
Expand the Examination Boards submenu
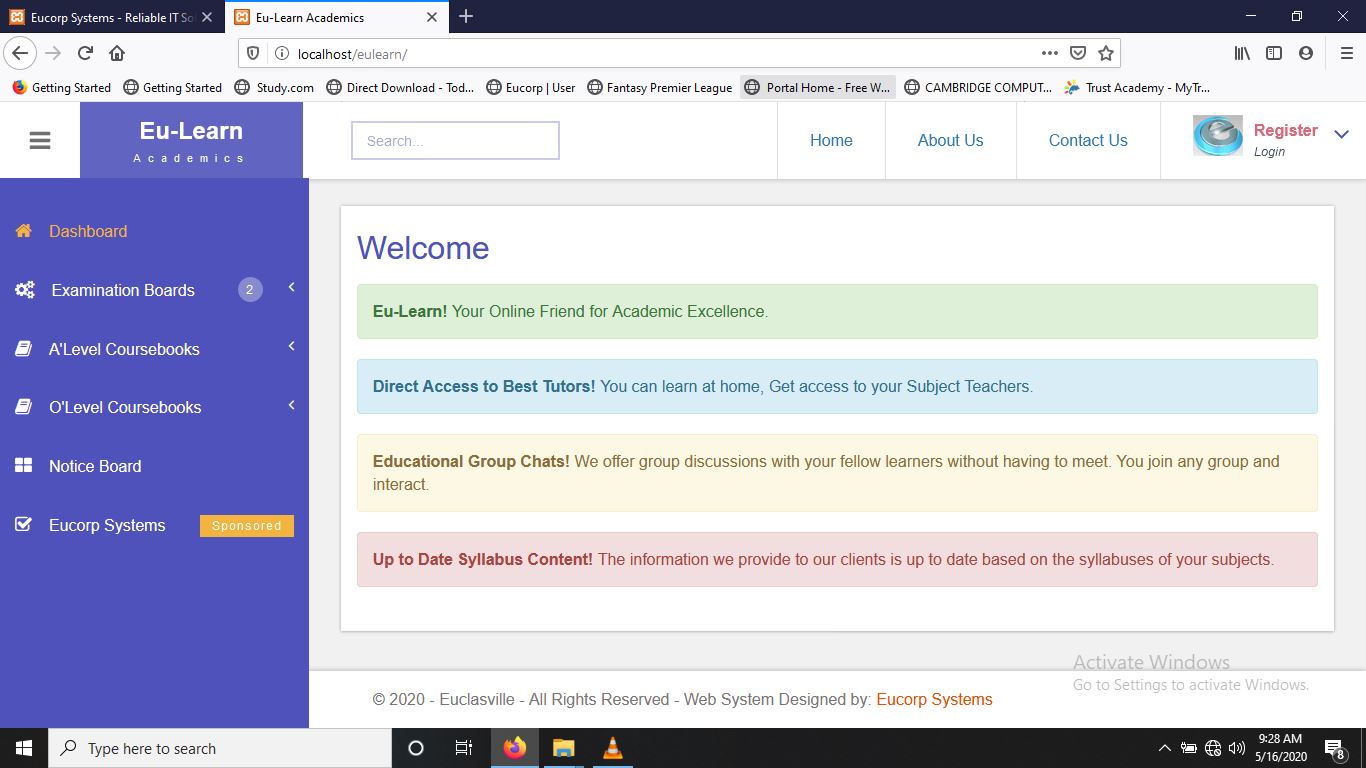(x=291, y=288)
